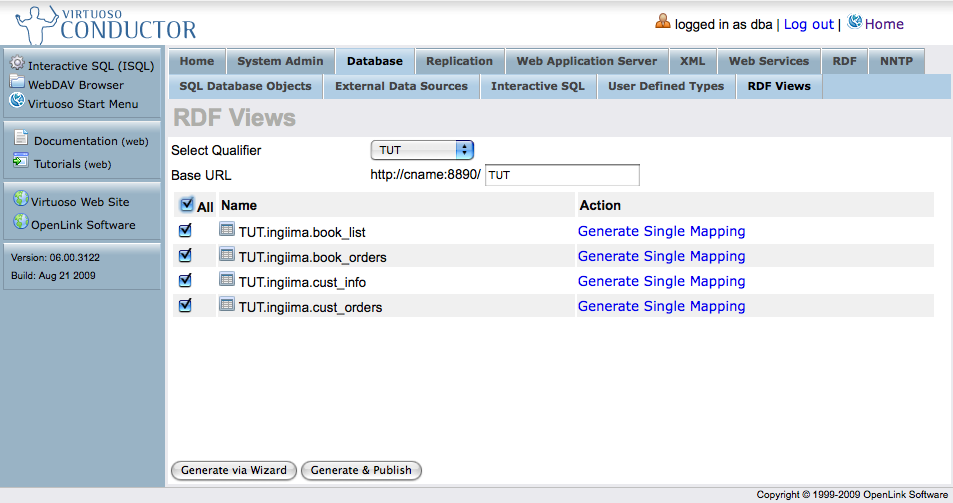Screen dimensions: 953x503
Task: Uncheck the TUT.ingiima.cust_orders checkbox
Action: (x=185, y=305)
